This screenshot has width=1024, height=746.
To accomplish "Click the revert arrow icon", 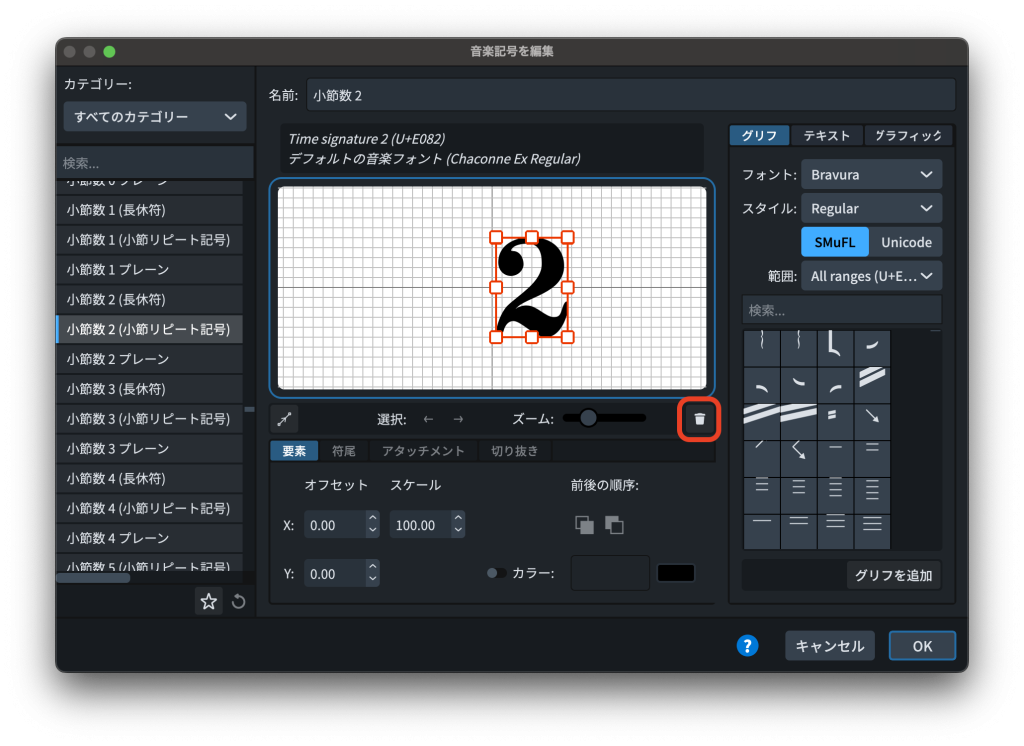I will click(239, 602).
